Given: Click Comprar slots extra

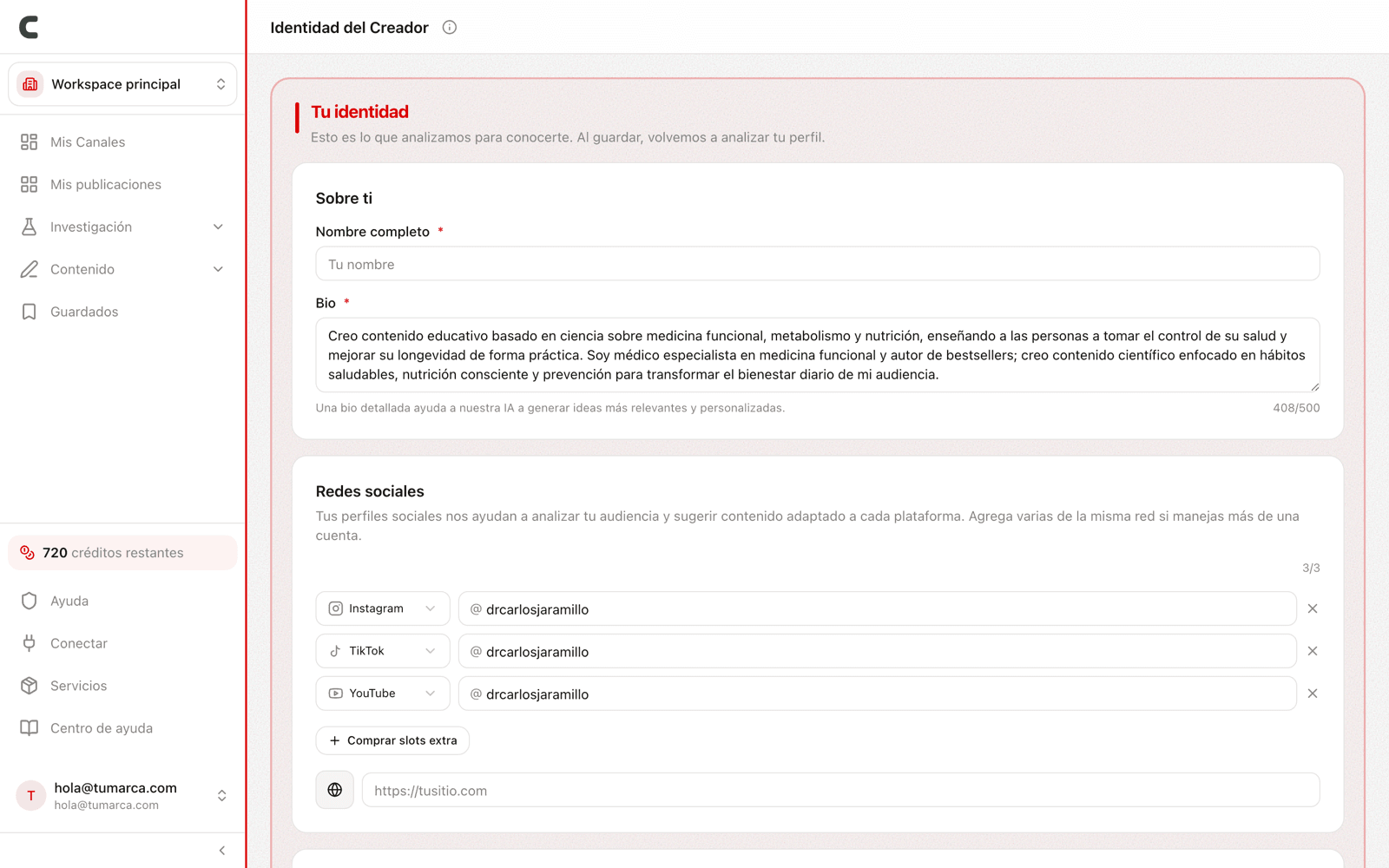Looking at the screenshot, I should tap(392, 740).
